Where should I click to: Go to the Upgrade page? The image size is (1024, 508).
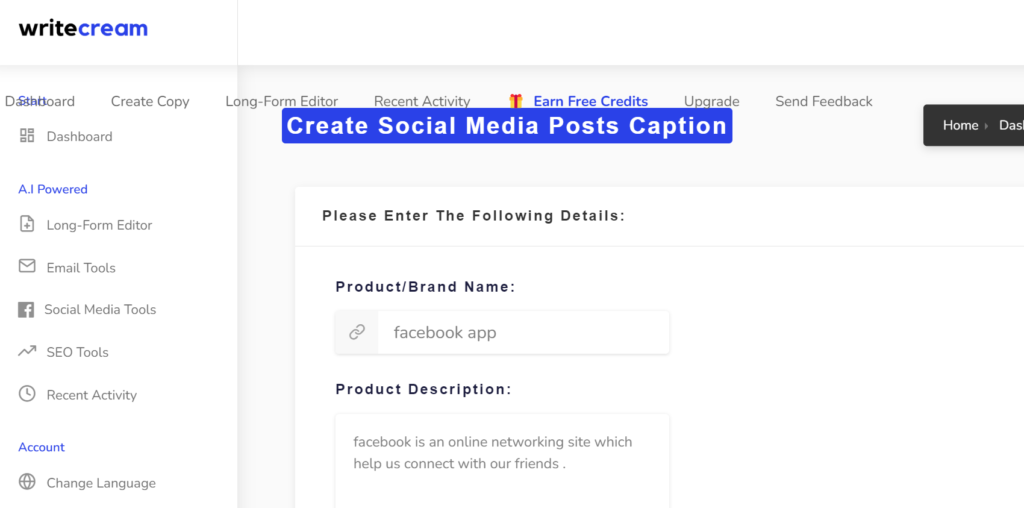(x=711, y=101)
